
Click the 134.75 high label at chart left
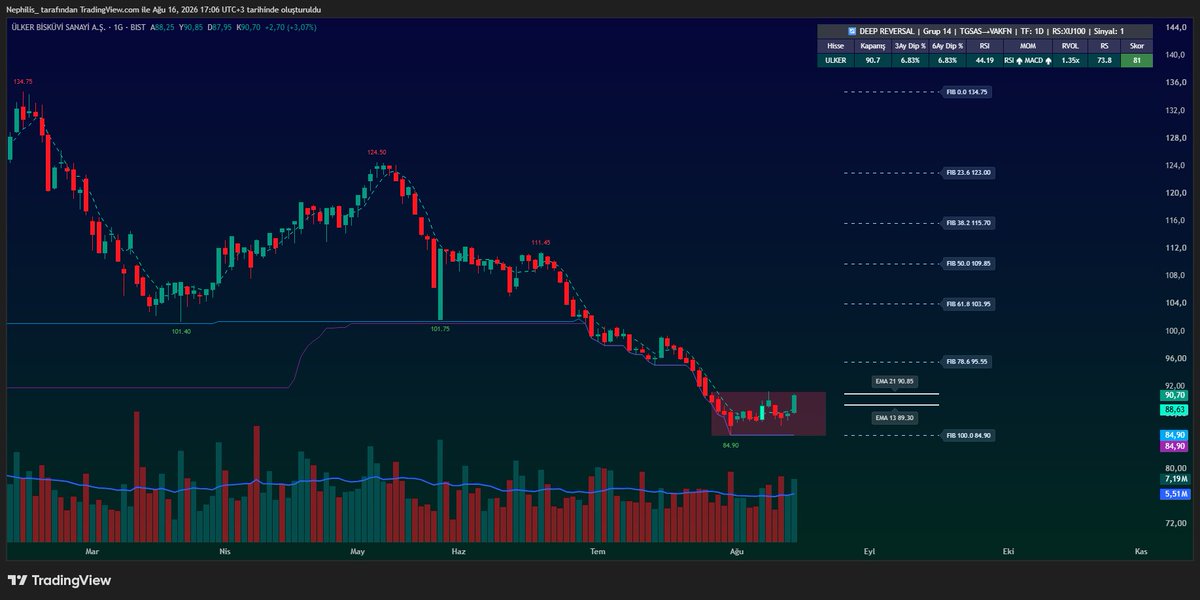23,81
